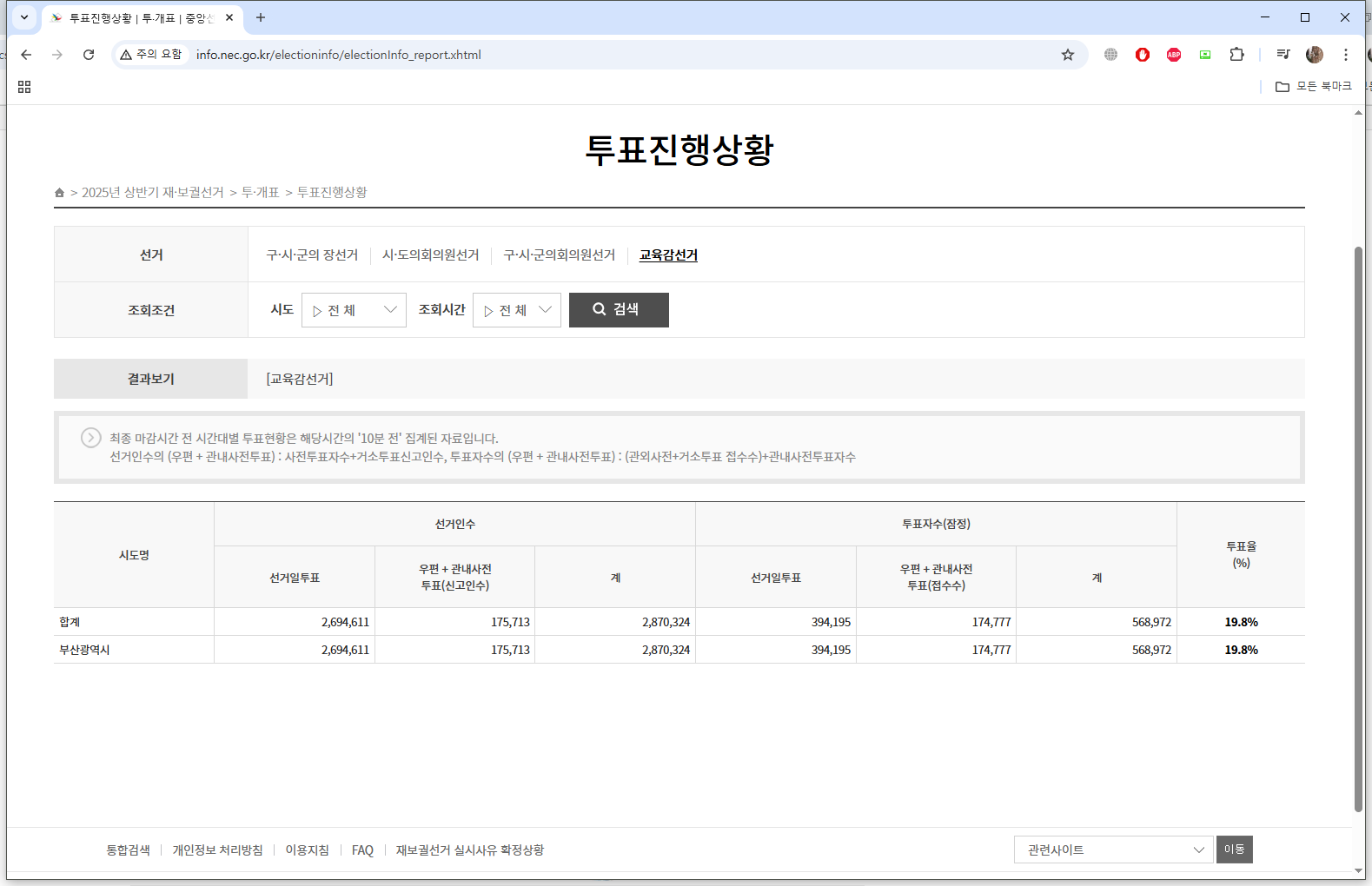Open the 관련사이트 dropdown
Screen dimensions: 1372x886
point(1113,850)
